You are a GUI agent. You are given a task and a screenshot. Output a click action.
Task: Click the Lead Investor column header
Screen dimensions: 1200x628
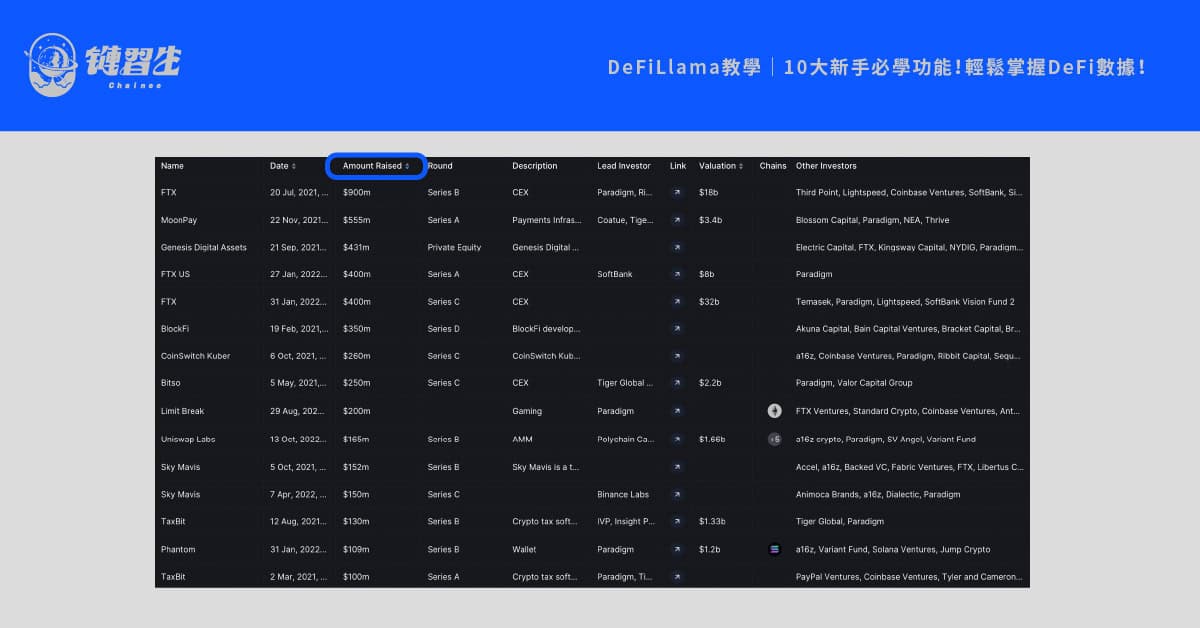coord(624,166)
